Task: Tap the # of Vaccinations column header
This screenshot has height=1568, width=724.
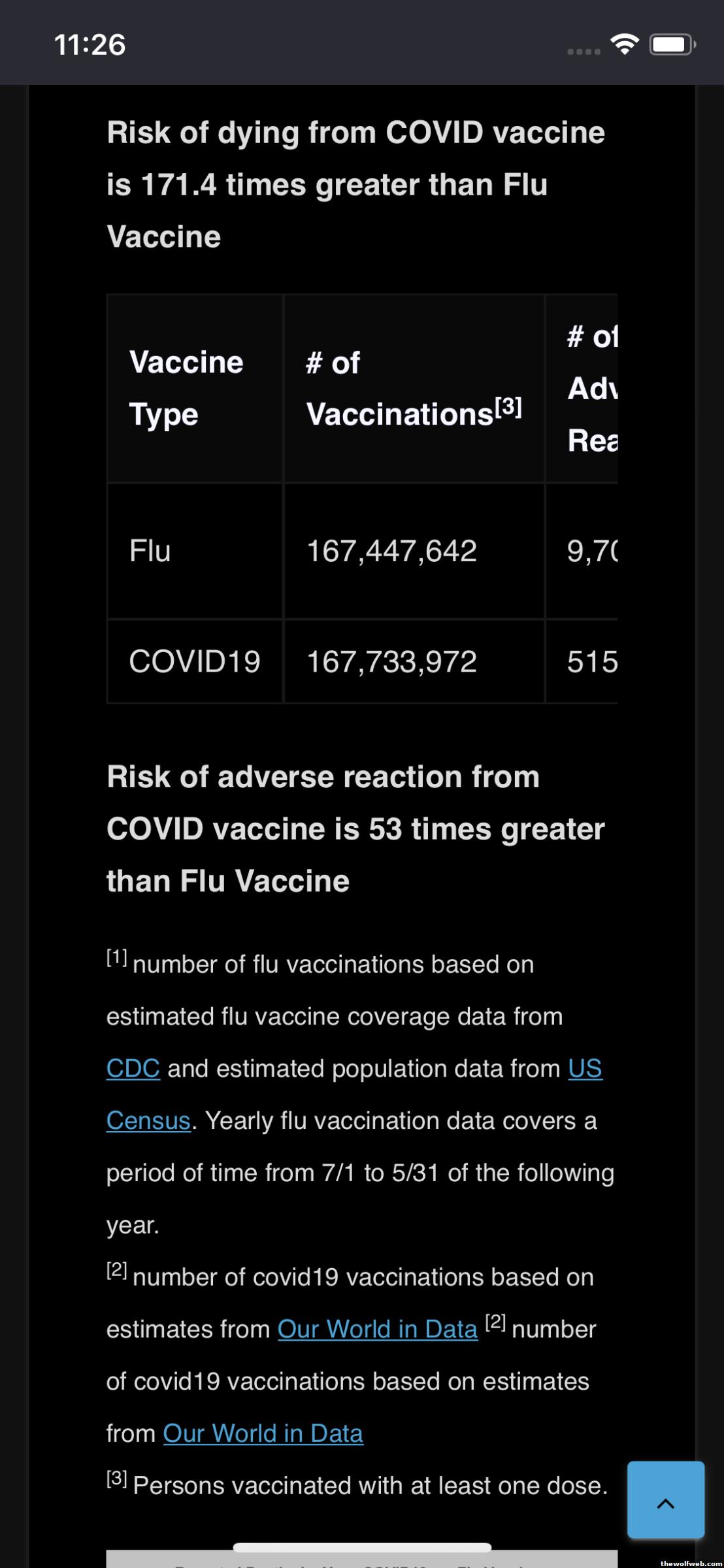Action: click(x=413, y=388)
